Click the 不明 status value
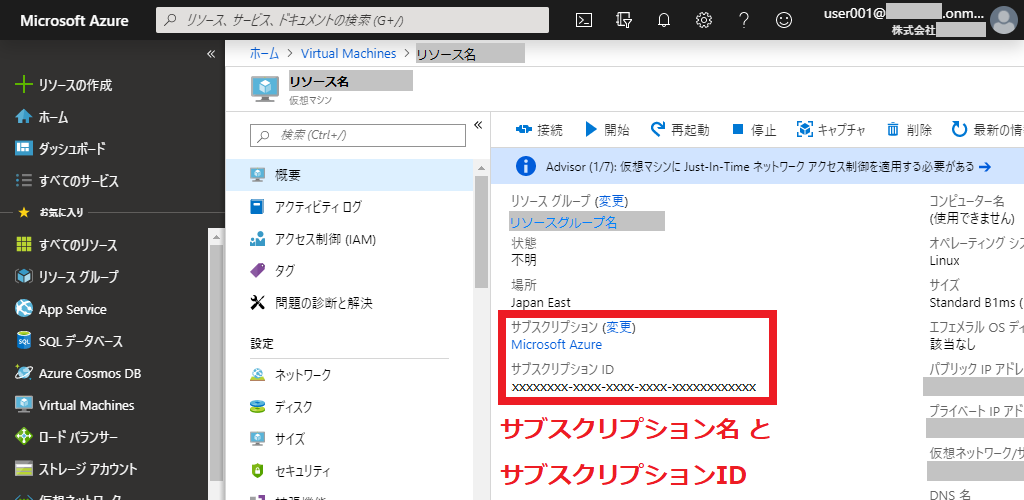 (524, 260)
